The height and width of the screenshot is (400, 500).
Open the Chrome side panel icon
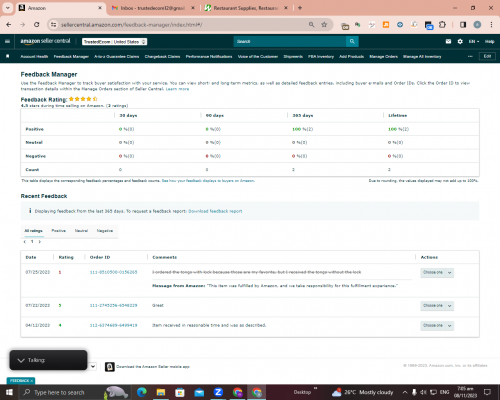click(x=463, y=25)
